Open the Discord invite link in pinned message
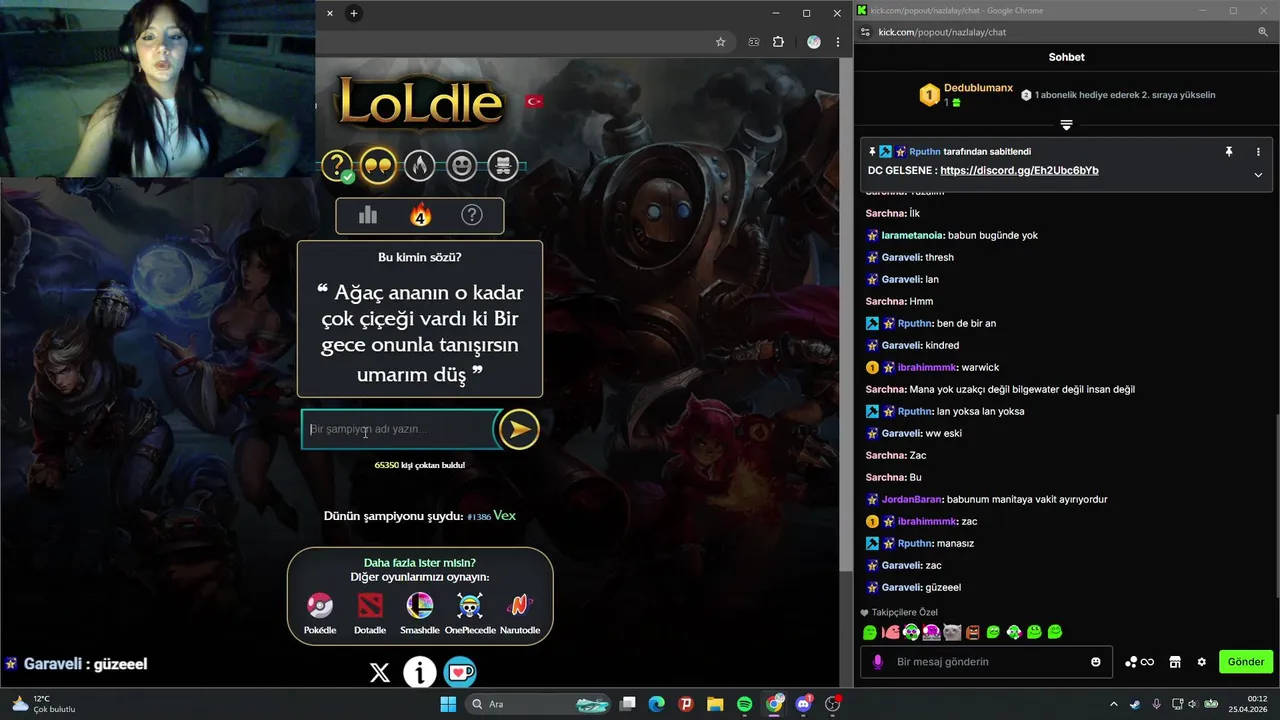This screenshot has height=720, width=1280. pyautogui.click(x=1019, y=171)
